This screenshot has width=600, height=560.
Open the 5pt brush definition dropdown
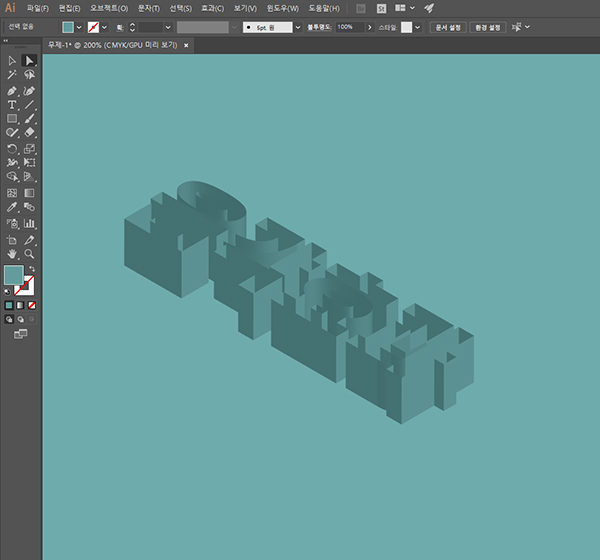[x=298, y=27]
